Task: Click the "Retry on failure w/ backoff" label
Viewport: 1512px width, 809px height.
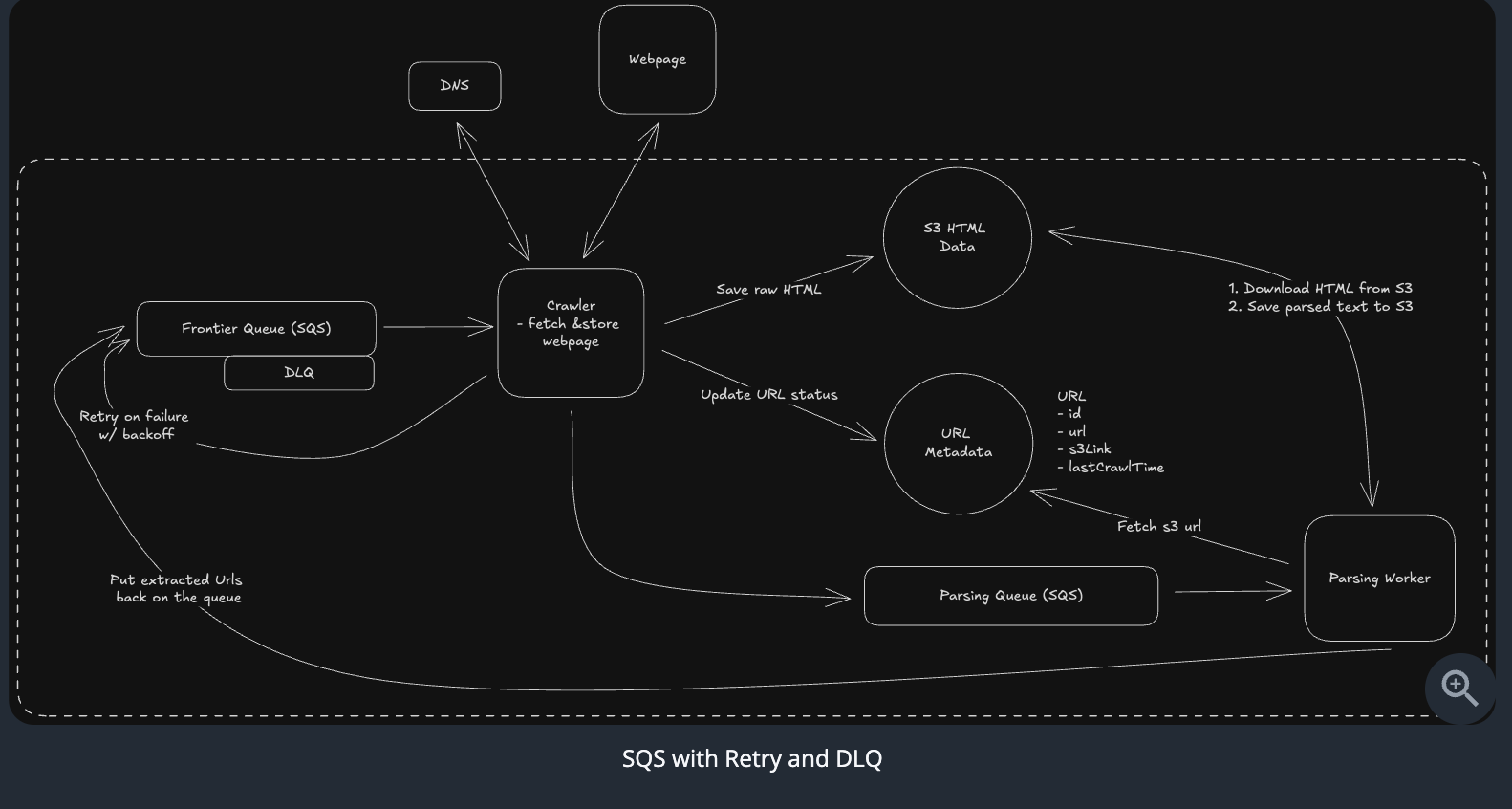Action: click(134, 426)
